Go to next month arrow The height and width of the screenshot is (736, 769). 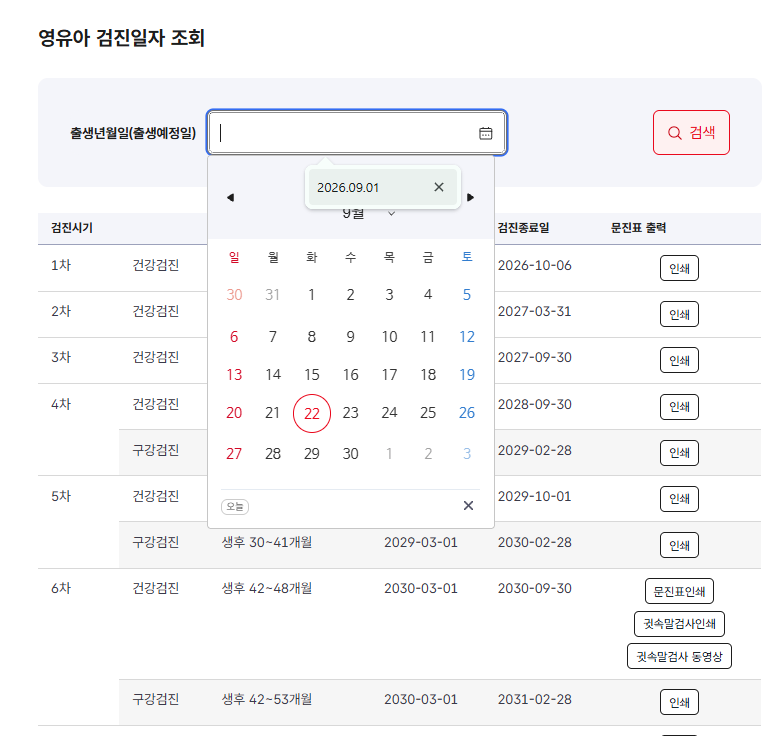pyautogui.click(x=470, y=198)
